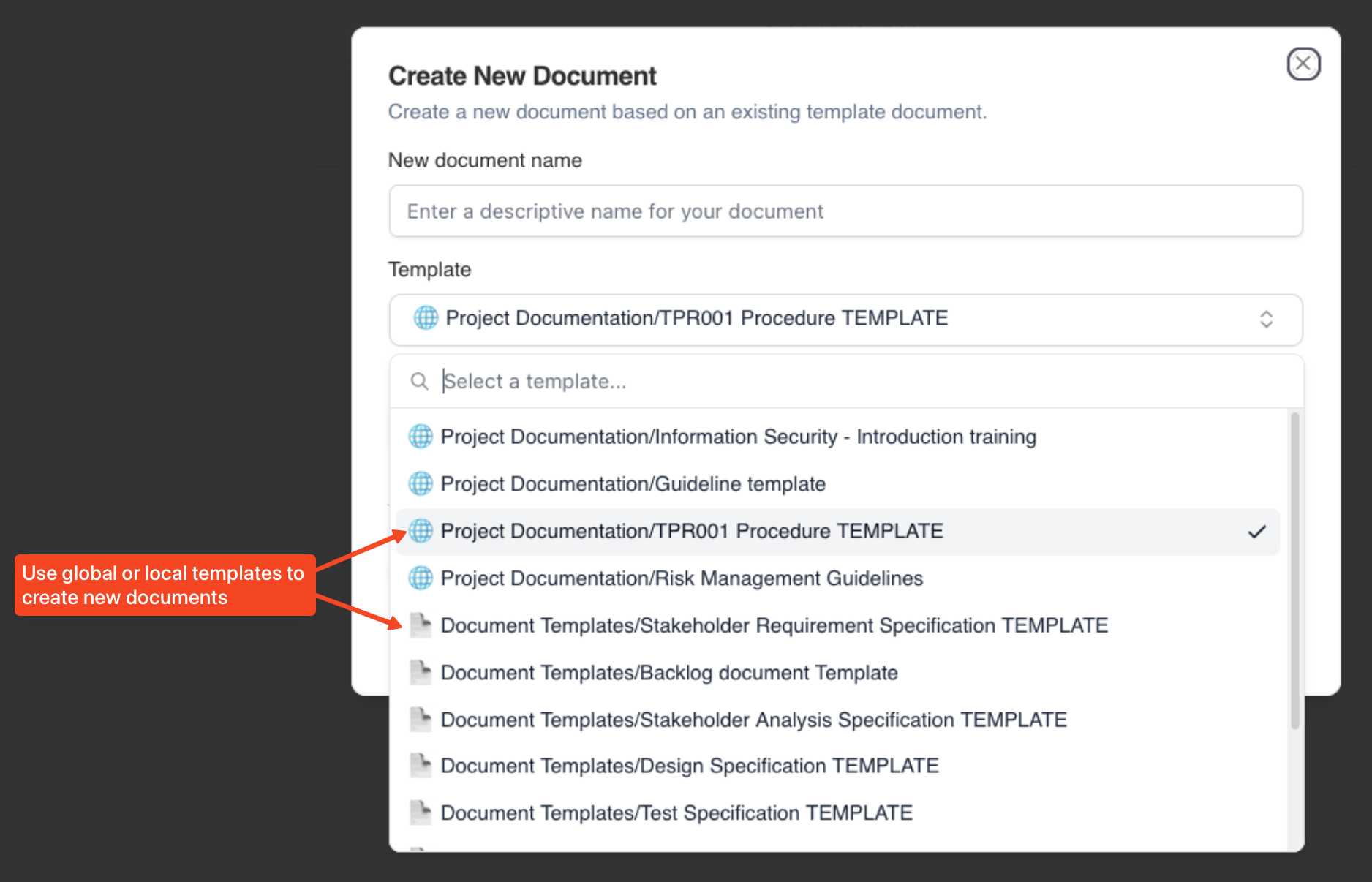Click the template list scrollbar
Image resolution: width=1372 pixels, height=882 pixels.
point(1294,570)
